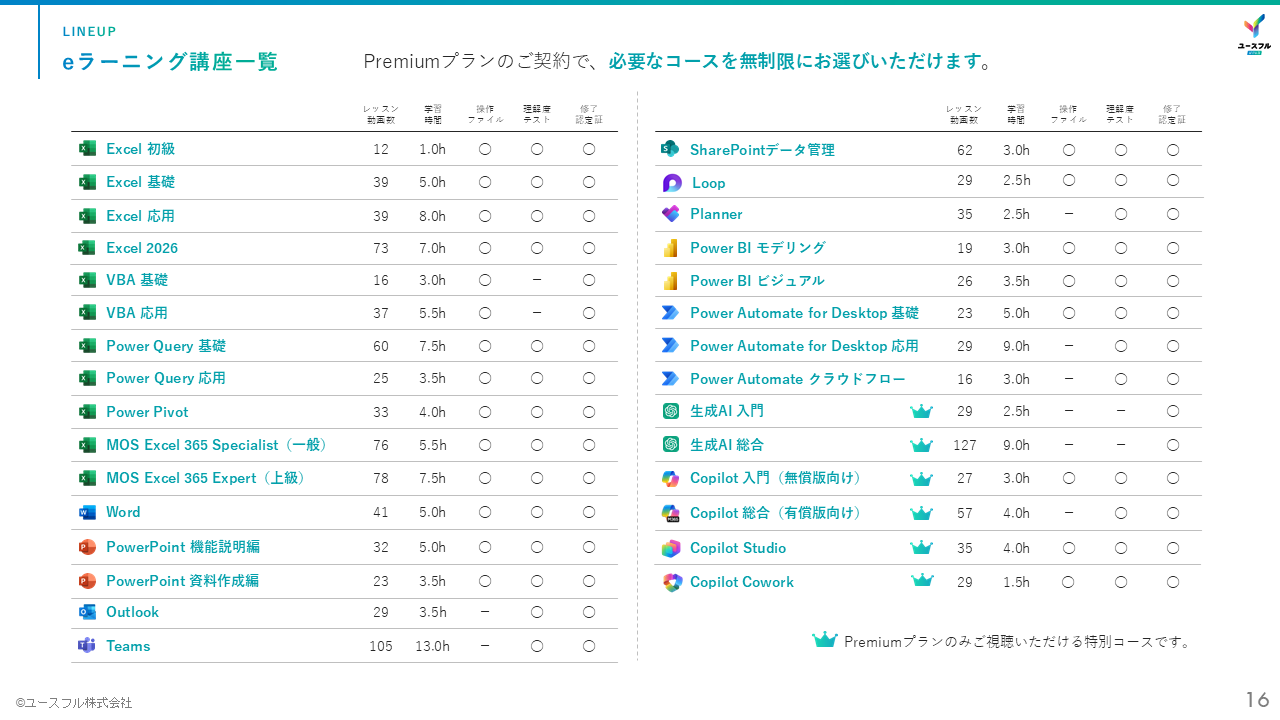The height and width of the screenshot is (720, 1280).
Task: Click the Loop icon in the Loop row
Action: tap(672, 183)
